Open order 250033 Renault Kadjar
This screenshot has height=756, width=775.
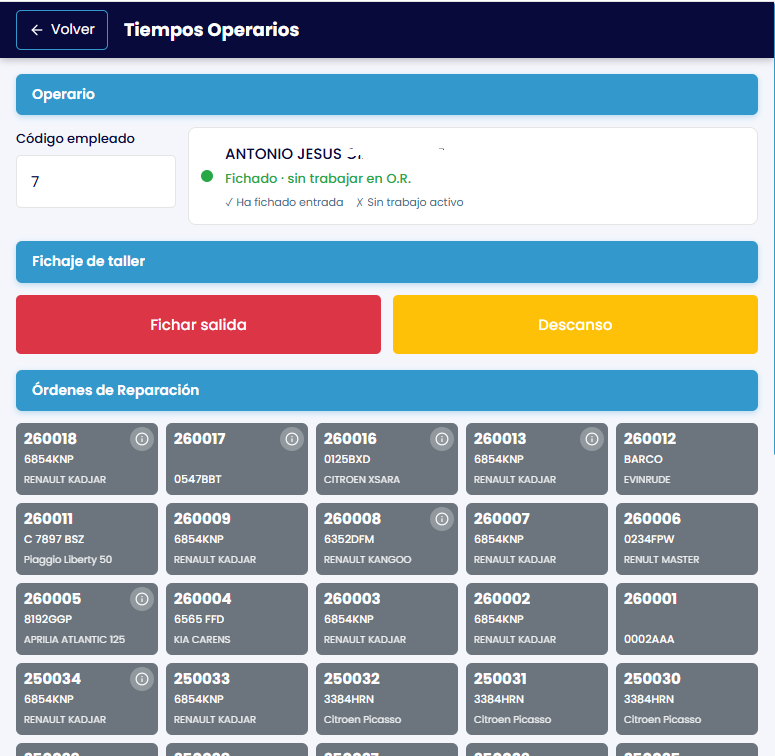coord(237,699)
